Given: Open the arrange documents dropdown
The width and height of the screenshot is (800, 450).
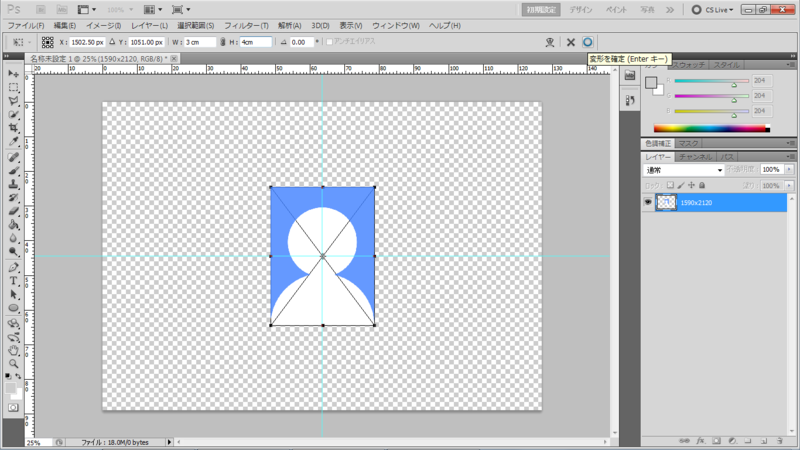Looking at the screenshot, I should point(153,10).
